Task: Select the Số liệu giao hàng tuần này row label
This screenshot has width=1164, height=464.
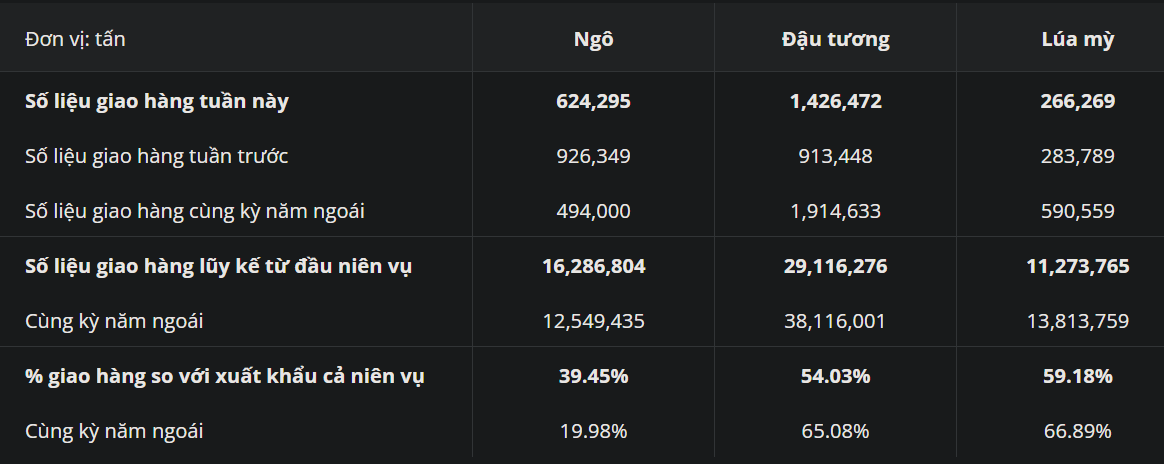Action: point(157,101)
